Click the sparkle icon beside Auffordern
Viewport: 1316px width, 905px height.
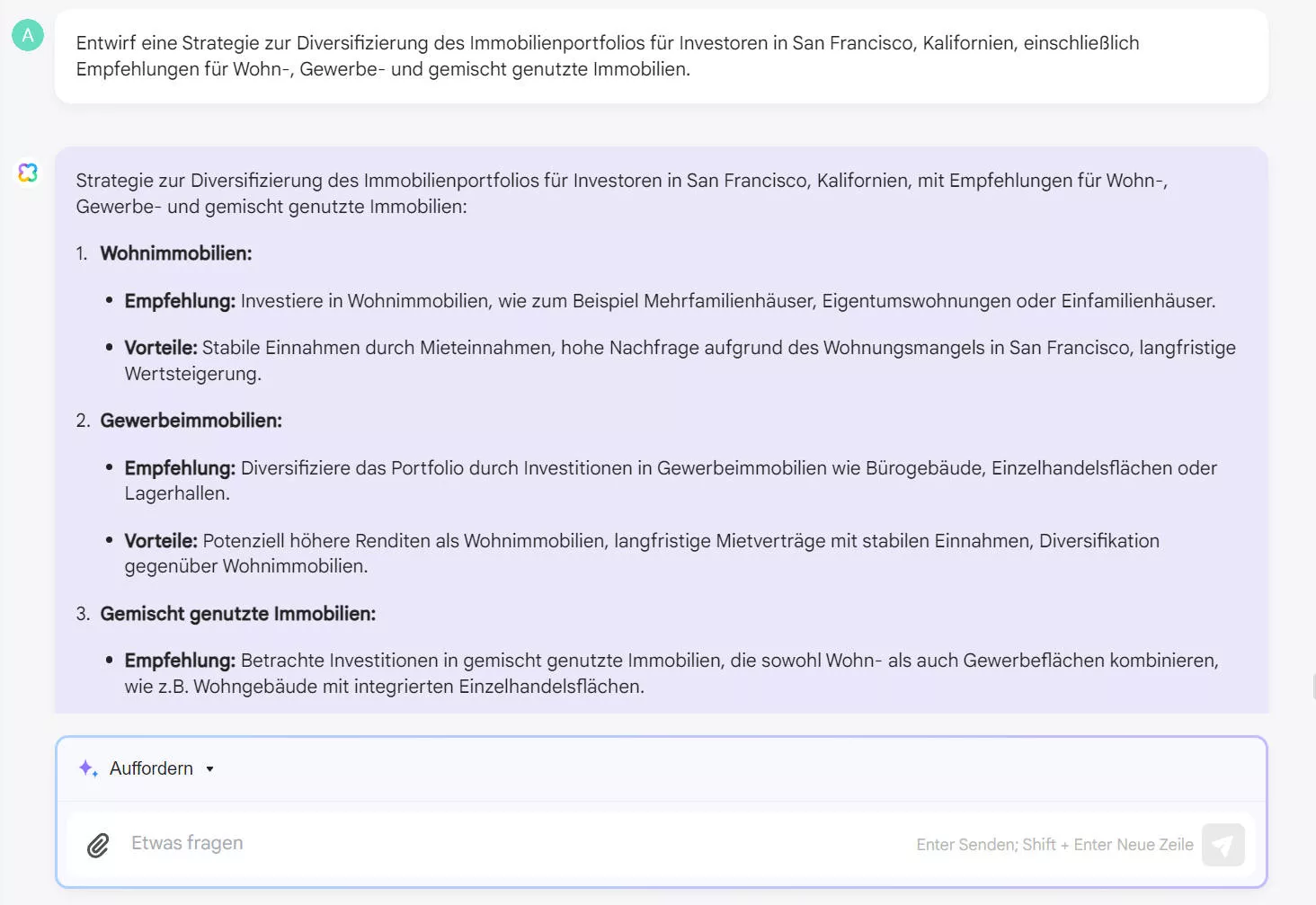pyautogui.click(x=87, y=768)
